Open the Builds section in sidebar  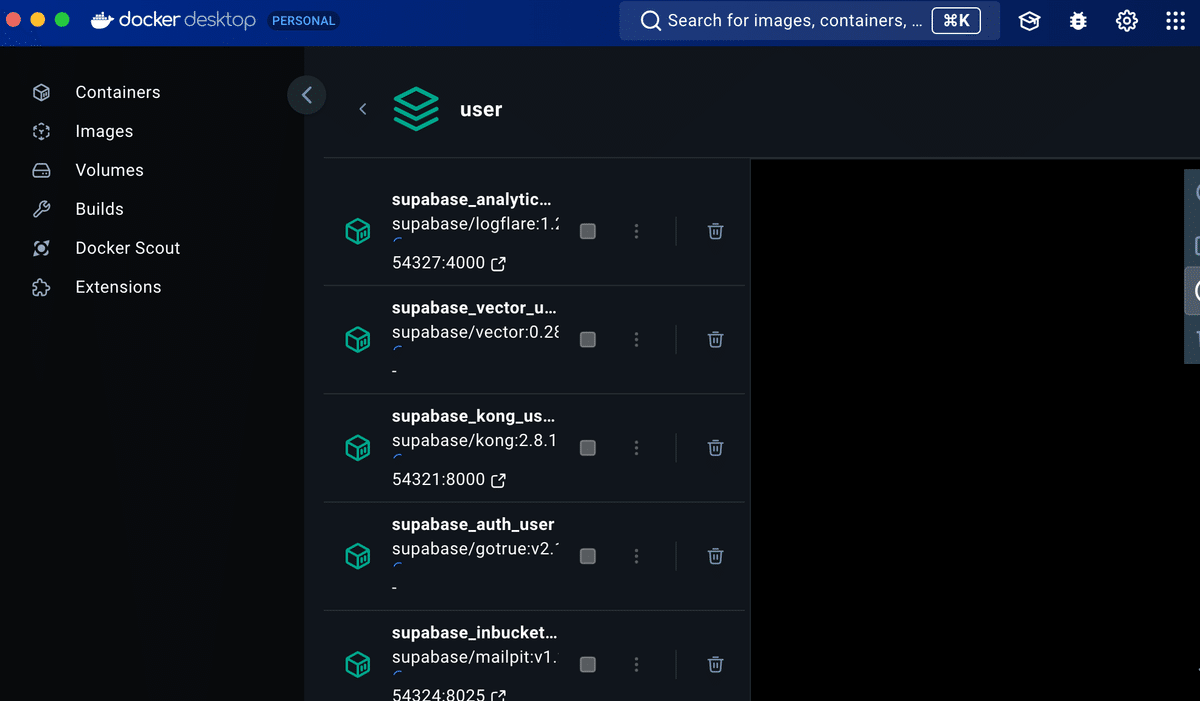tap(97, 209)
